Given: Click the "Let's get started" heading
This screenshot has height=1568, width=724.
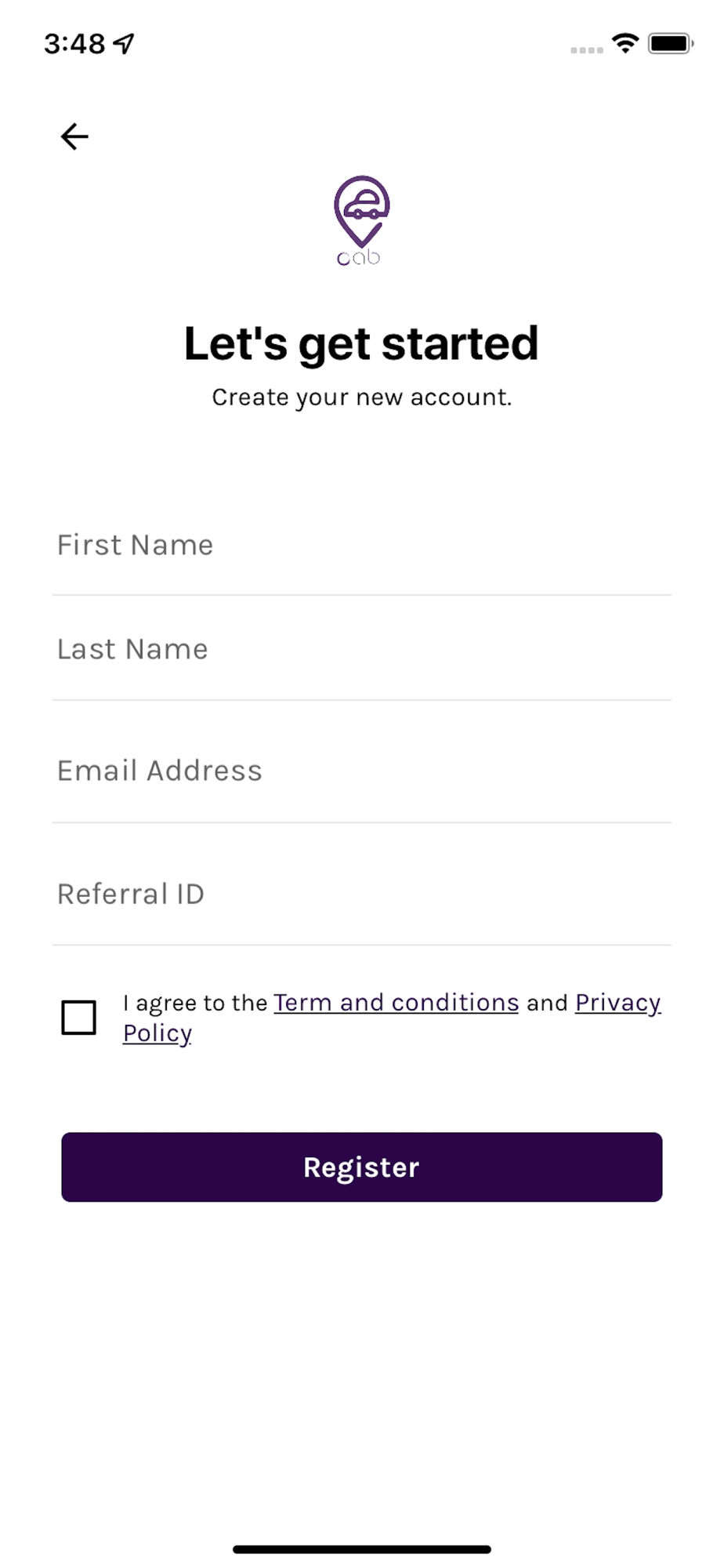Looking at the screenshot, I should coord(361,344).
